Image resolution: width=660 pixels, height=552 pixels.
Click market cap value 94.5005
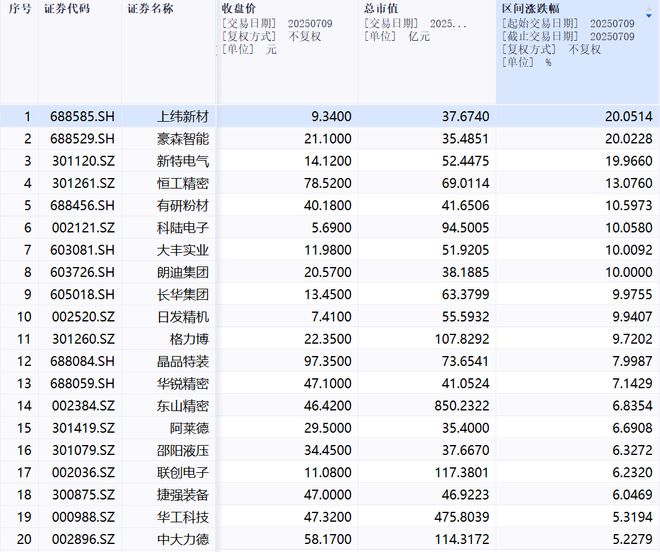click(466, 228)
